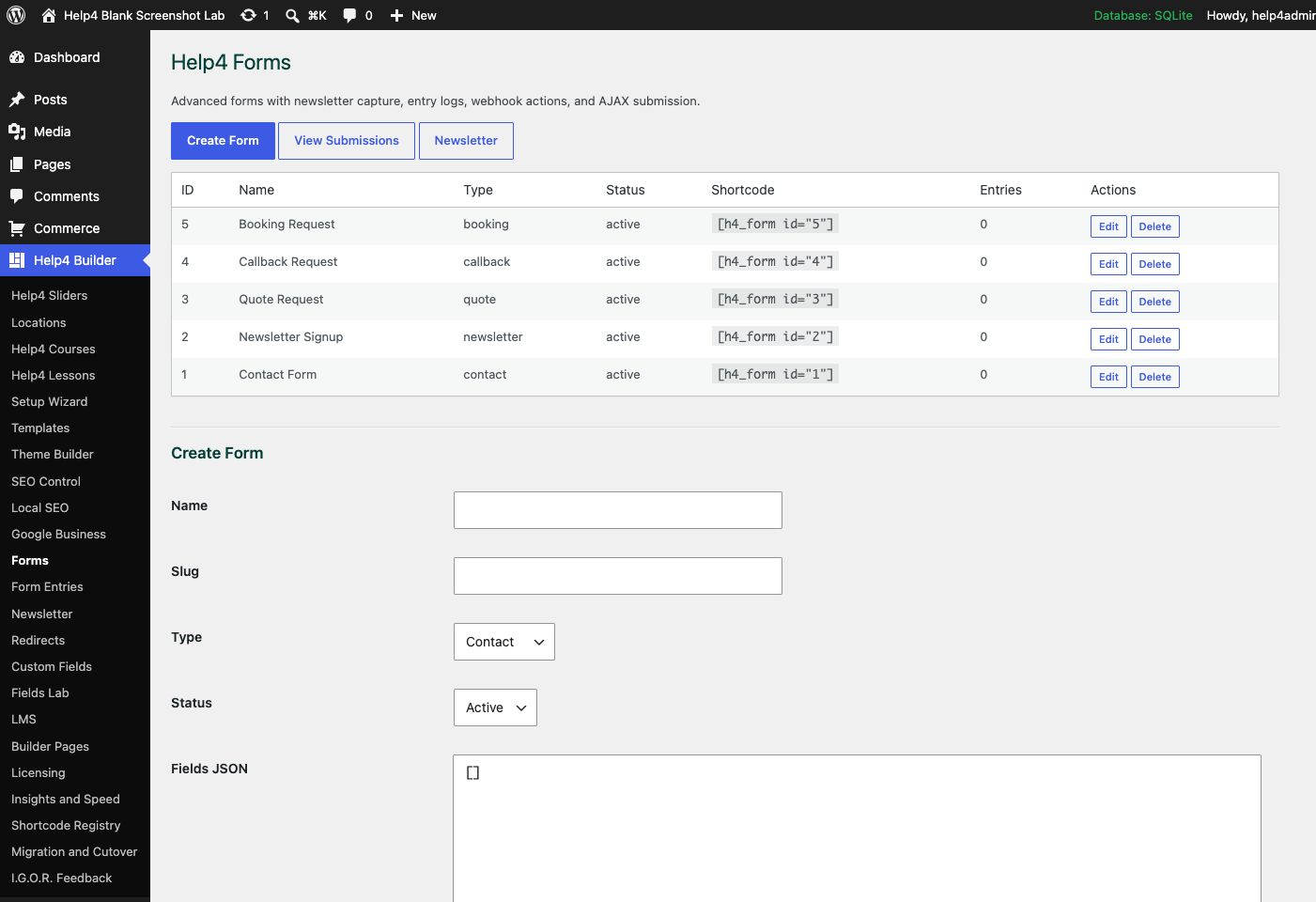Edit the Callback Request form

pos(1108,264)
